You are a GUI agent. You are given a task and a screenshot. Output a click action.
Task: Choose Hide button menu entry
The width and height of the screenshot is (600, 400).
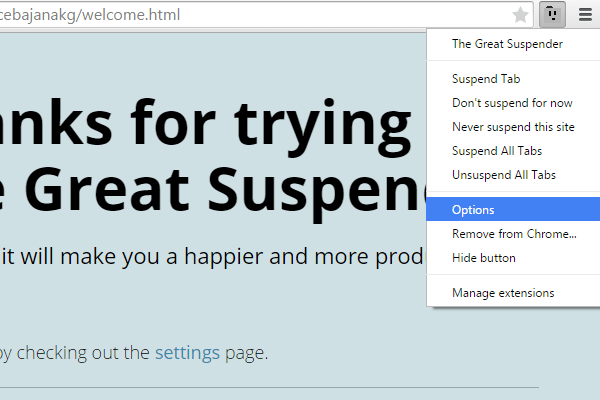point(513,258)
